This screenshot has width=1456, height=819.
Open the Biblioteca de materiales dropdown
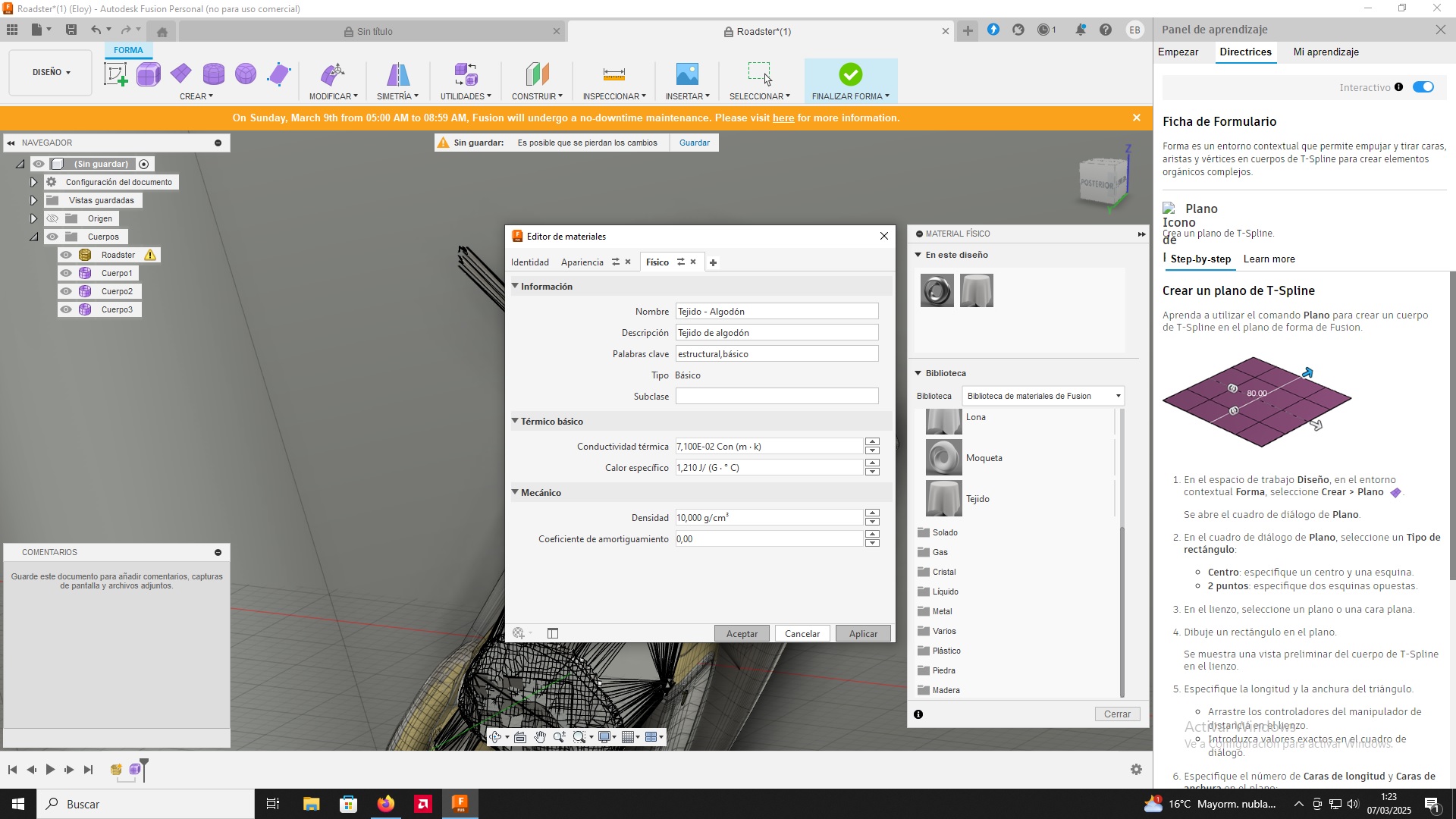pyautogui.click(x=1043, y=396)
